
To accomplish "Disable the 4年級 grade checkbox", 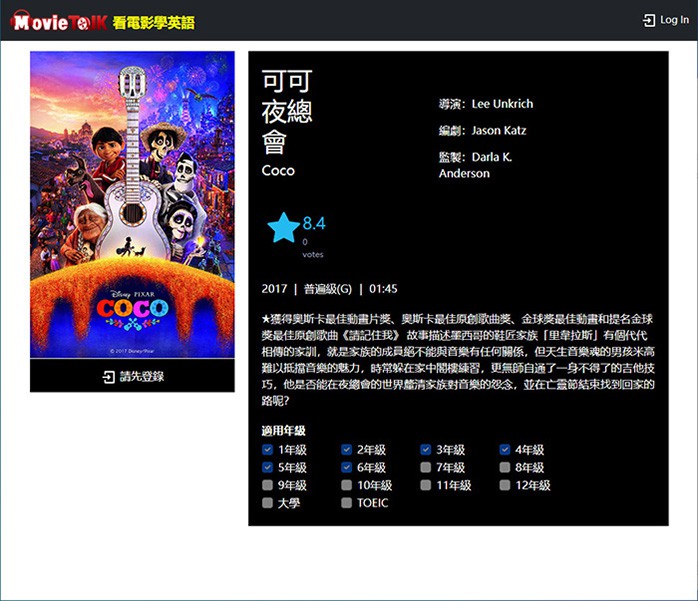I will pyautogui.click(x=505, y=450).
